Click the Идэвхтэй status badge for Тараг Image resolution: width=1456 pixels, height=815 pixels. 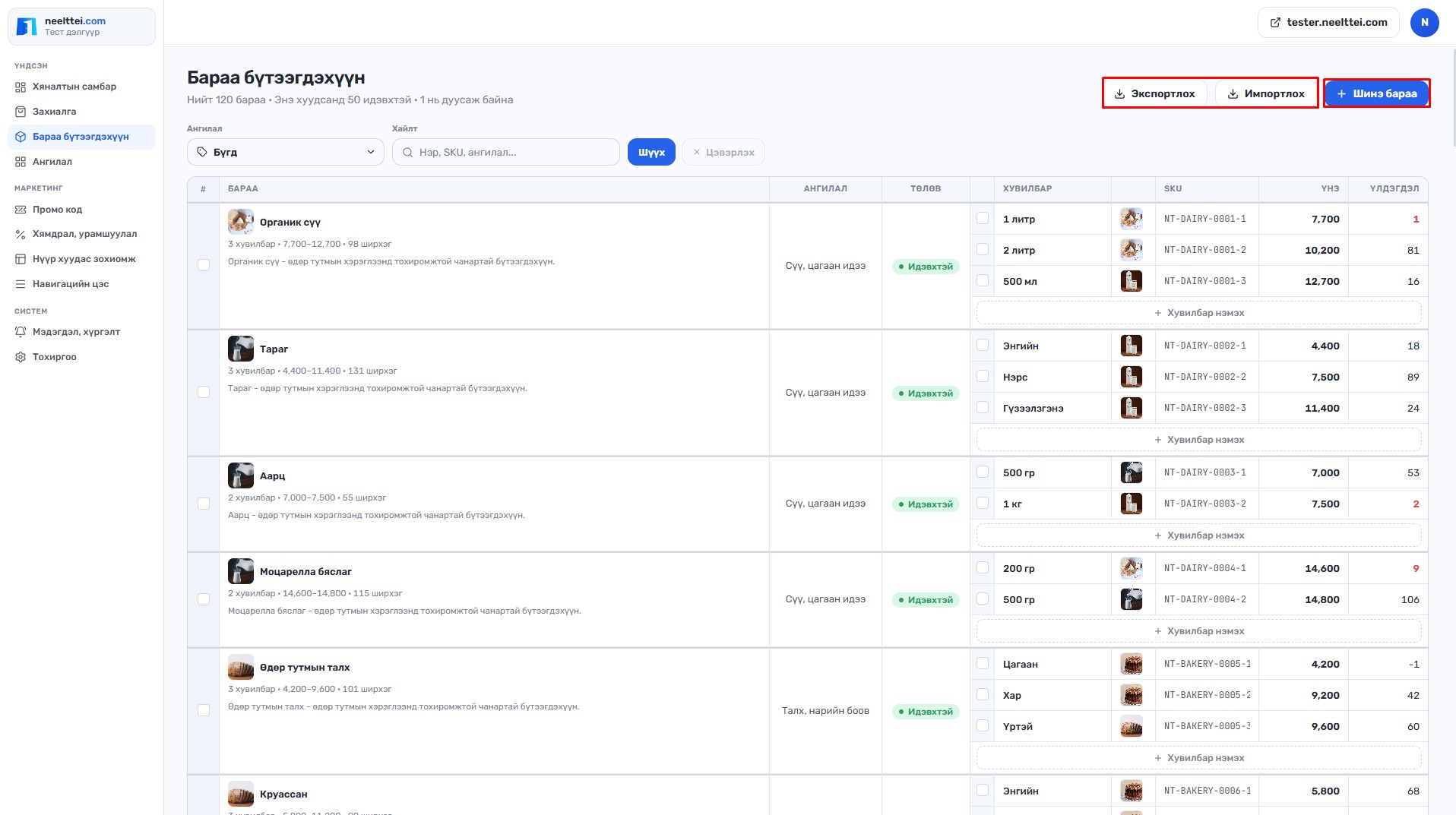926,393
